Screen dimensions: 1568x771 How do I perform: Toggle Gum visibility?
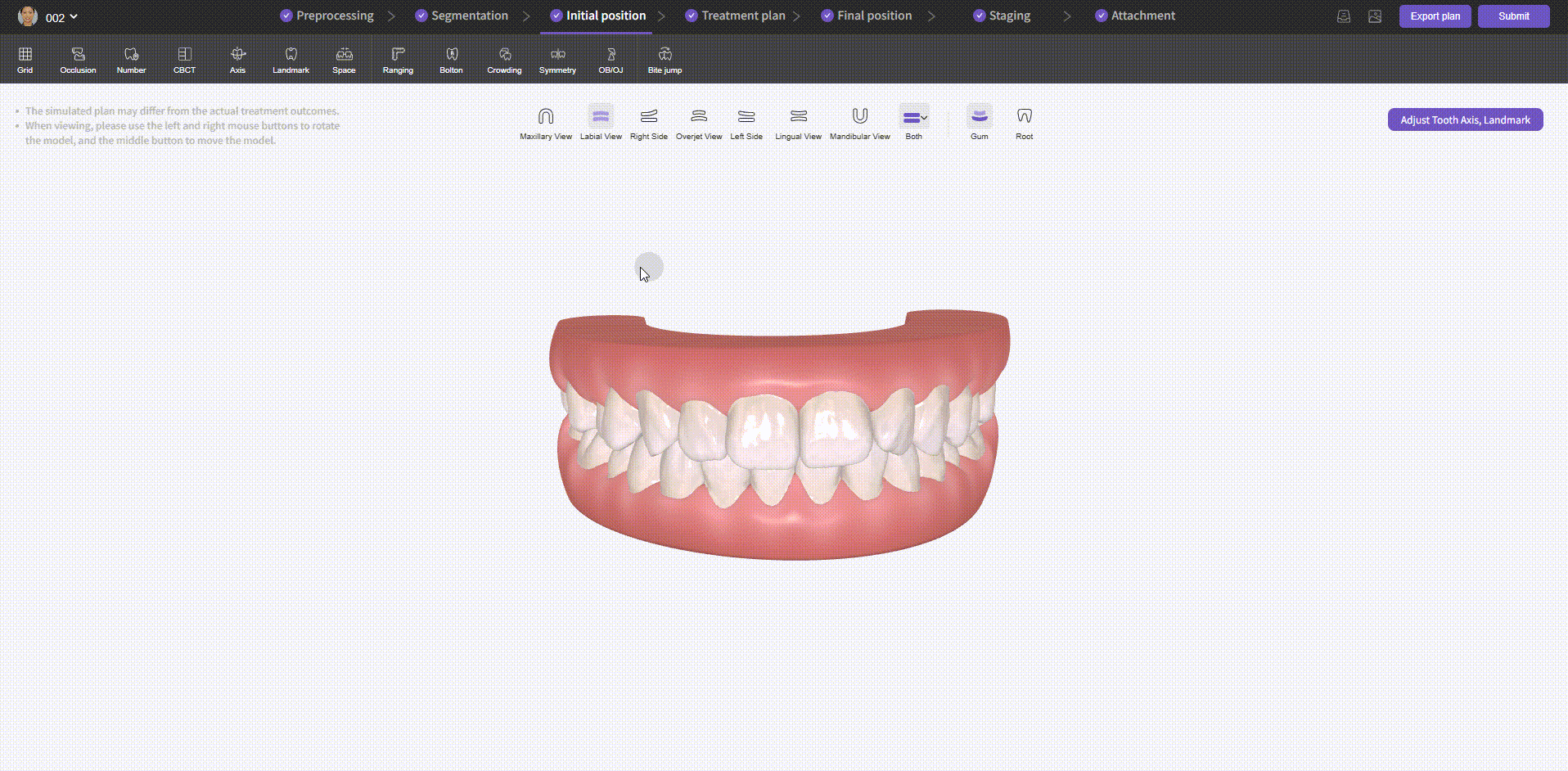pos(980,124)
